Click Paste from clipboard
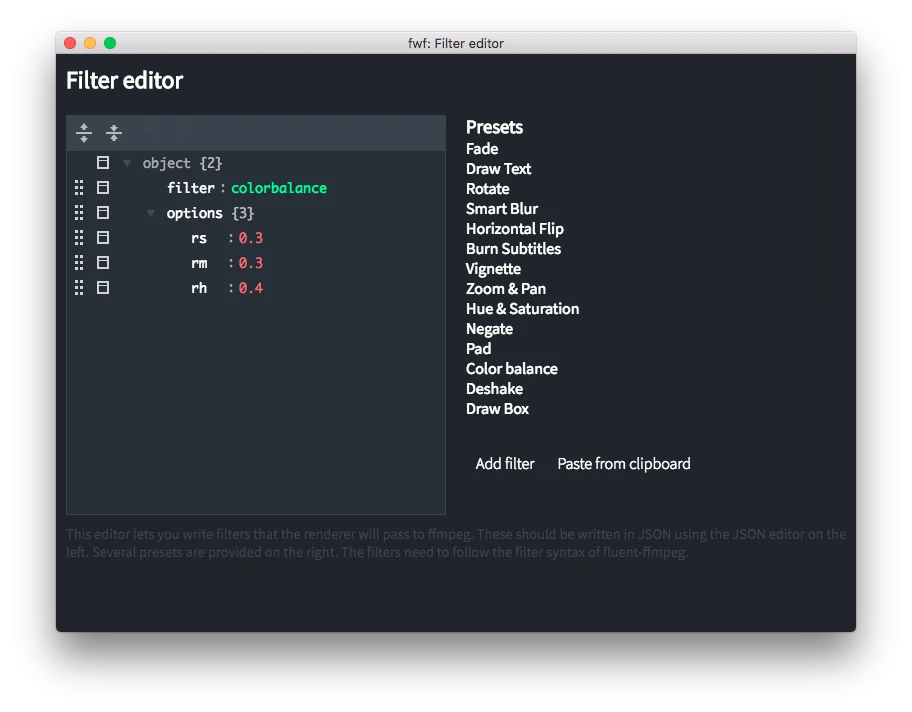This screenshot has height=712, width=912. (624, 464)
